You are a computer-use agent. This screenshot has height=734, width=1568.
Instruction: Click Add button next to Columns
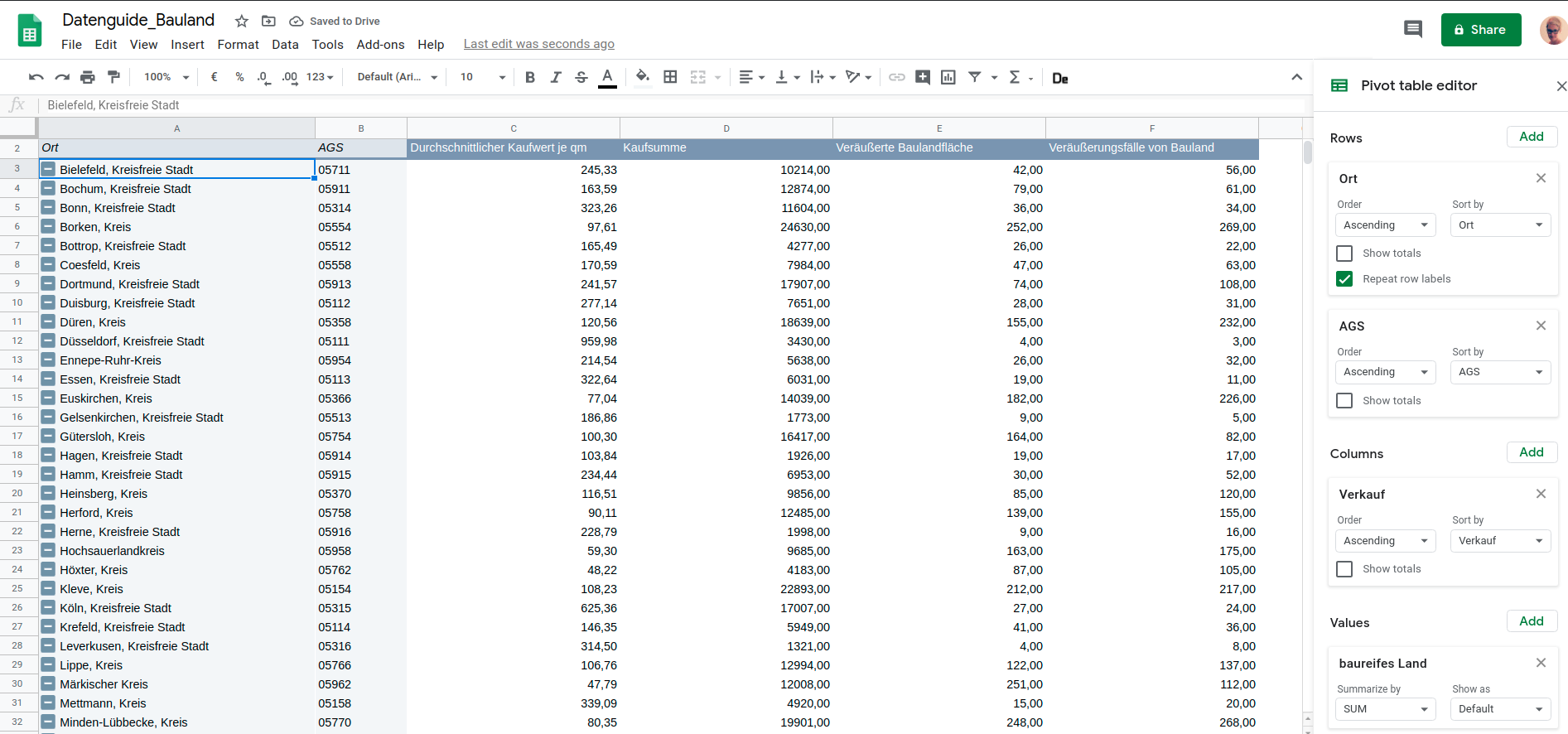coord(1531,452)
